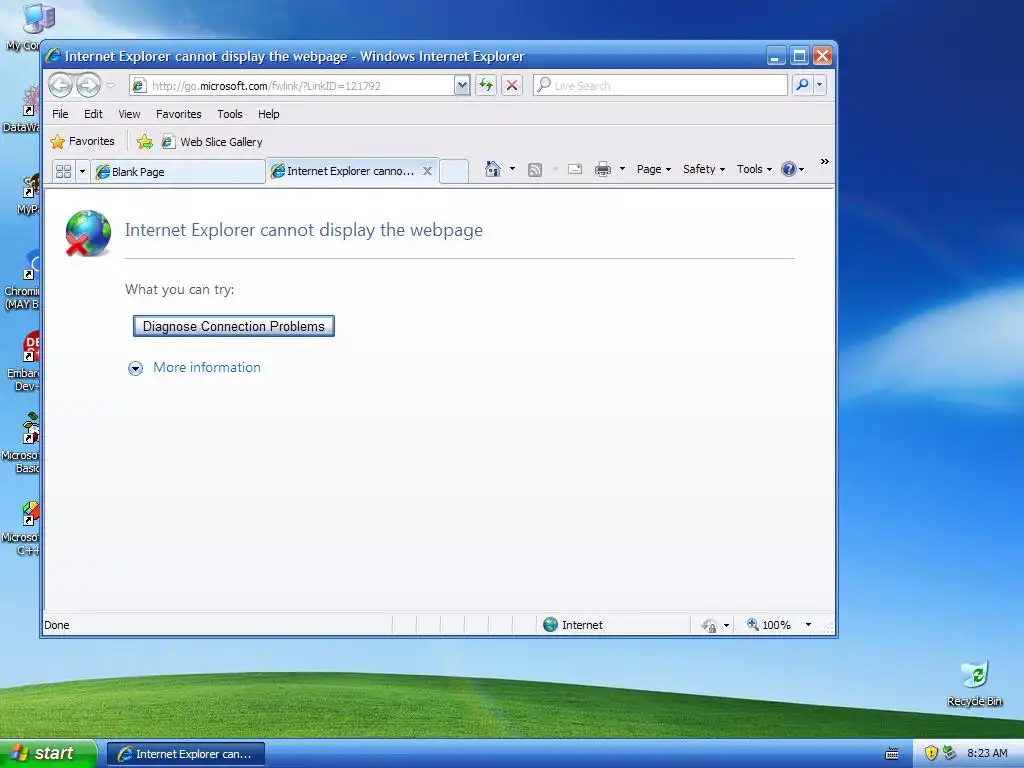The width and height of the screenshot is (1024, 768).
Task: Open the recent pages dropdown arrow
Action: point(110,85)
